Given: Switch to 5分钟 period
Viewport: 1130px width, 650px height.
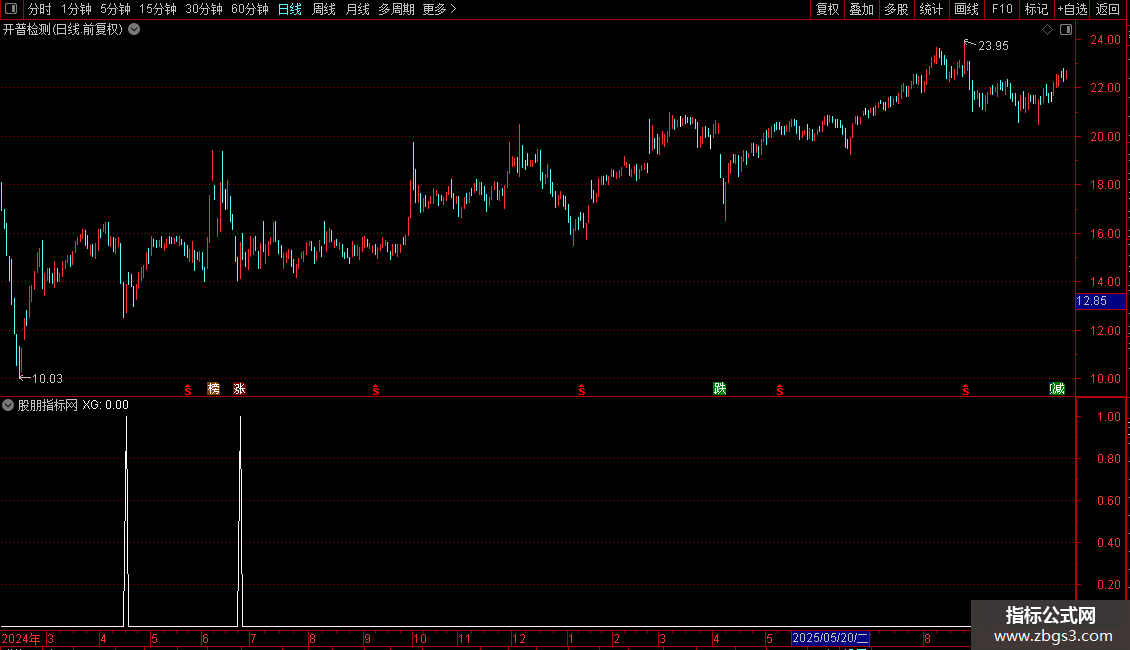Looking at the screenshot, I should 115,9.
